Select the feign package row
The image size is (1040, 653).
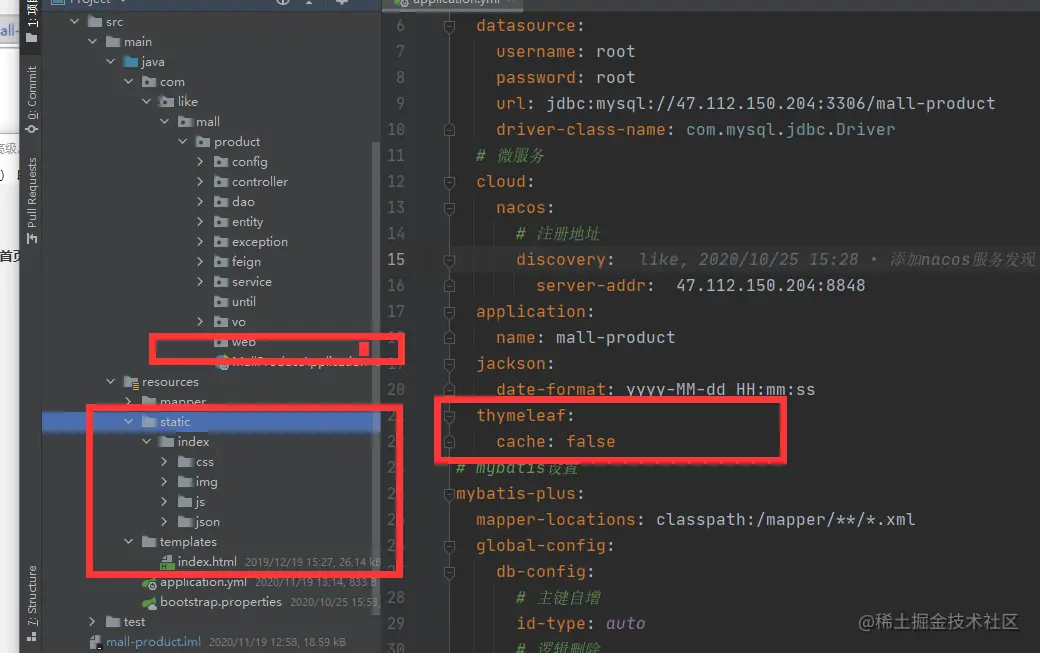tap(209, 261)
